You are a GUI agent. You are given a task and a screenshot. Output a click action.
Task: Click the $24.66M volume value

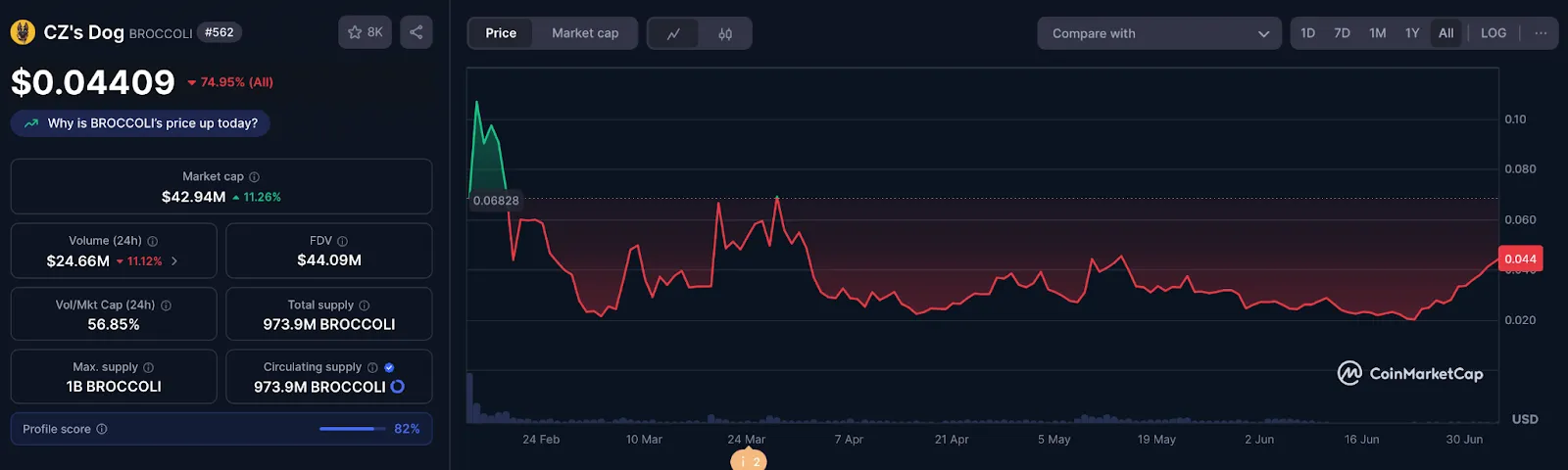tap(77, 261)
